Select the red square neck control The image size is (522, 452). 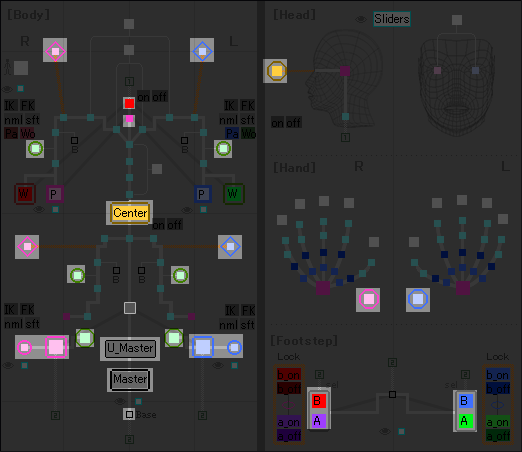coord(129,103)
